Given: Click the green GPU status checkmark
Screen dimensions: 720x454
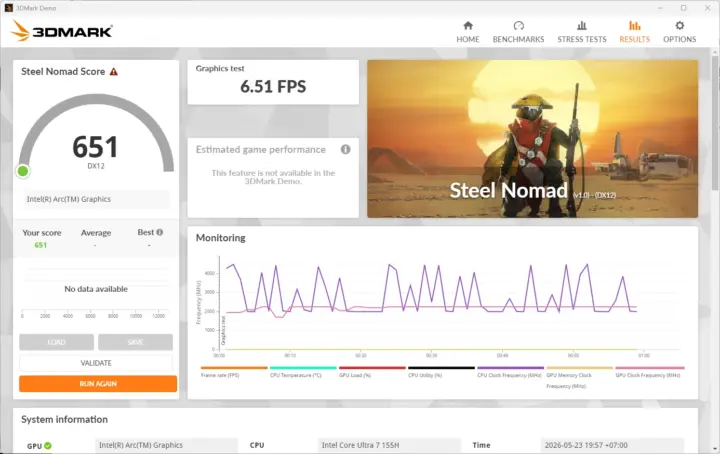Looking at the screenshot, I should (x=48, y=445).
